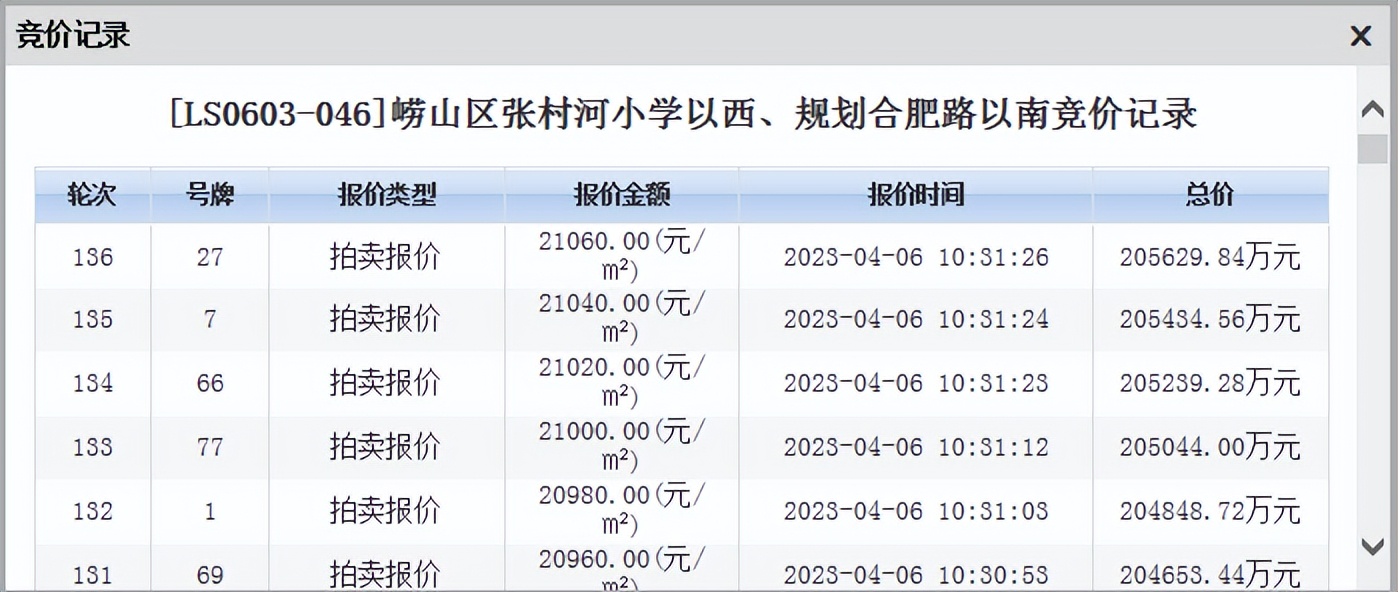Screen dimensions: 1398x592
Task: Click the 21060.00 元/㎡ bid amount
Action: [621, 256]
